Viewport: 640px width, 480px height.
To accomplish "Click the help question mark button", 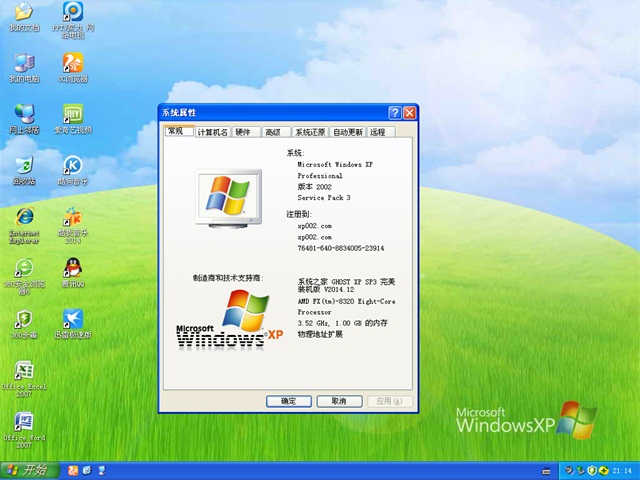I will tap(395, 113).
